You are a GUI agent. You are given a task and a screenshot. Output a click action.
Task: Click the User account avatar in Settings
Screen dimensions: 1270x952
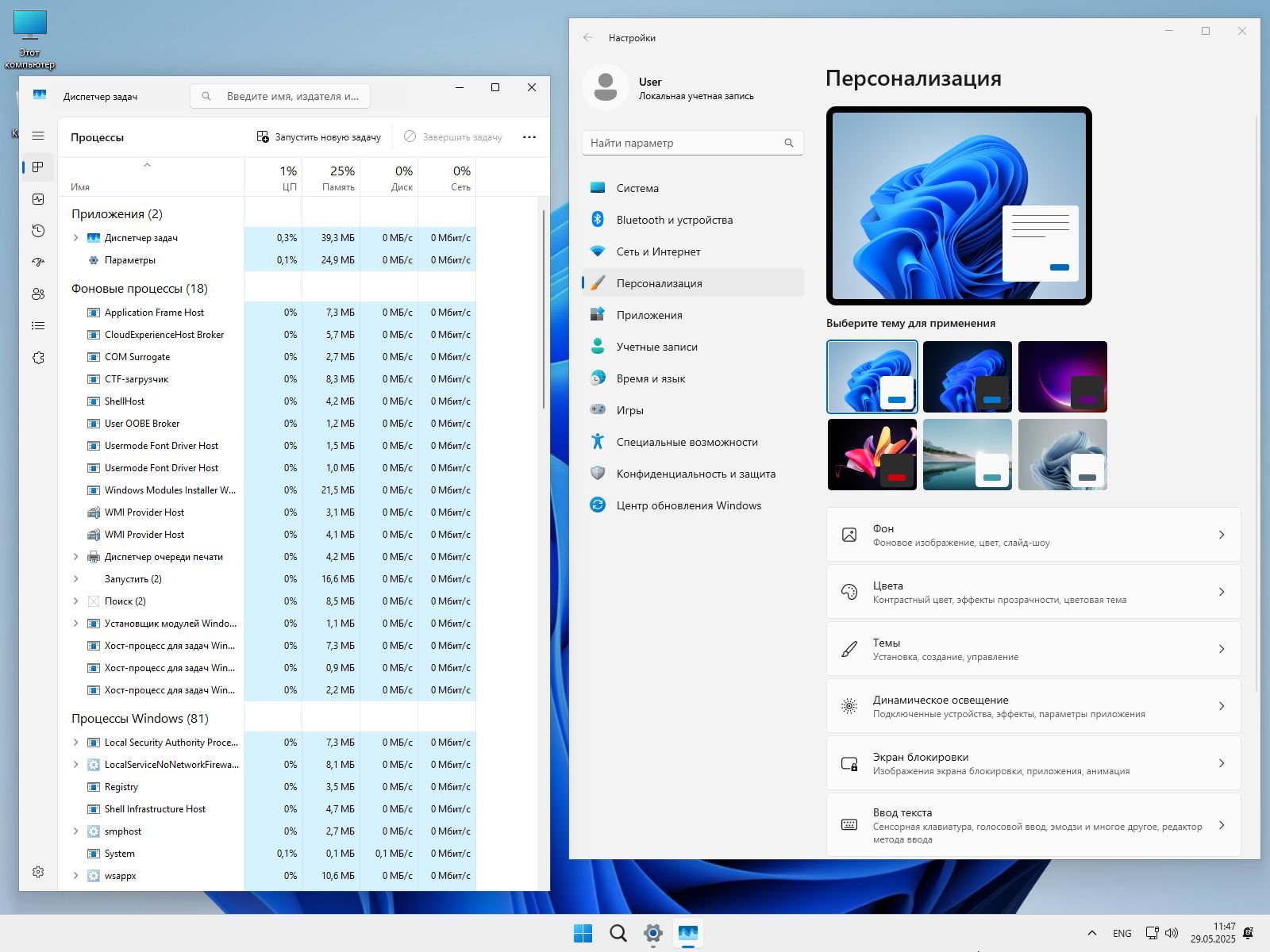(606, 87)
